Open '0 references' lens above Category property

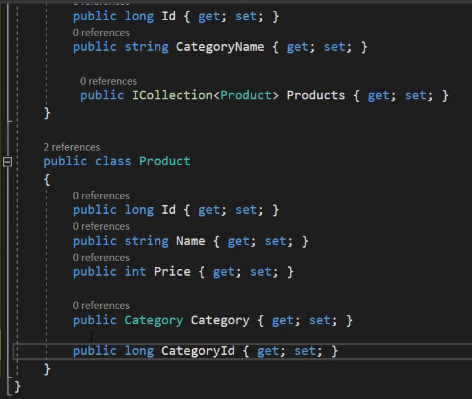[x=101, y=305]
